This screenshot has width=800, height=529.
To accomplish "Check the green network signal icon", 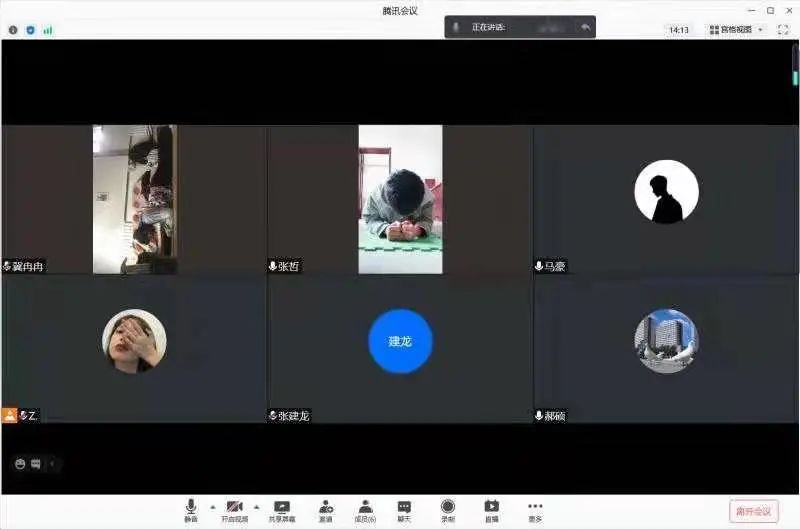I will (47, 31).
